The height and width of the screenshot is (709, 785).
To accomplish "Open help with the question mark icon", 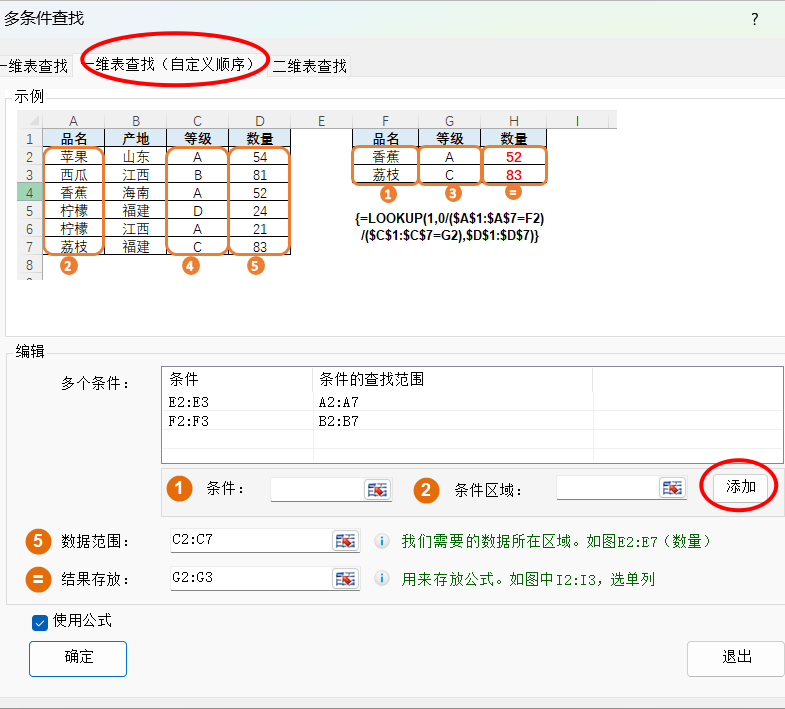I will [x=754, y=19].
